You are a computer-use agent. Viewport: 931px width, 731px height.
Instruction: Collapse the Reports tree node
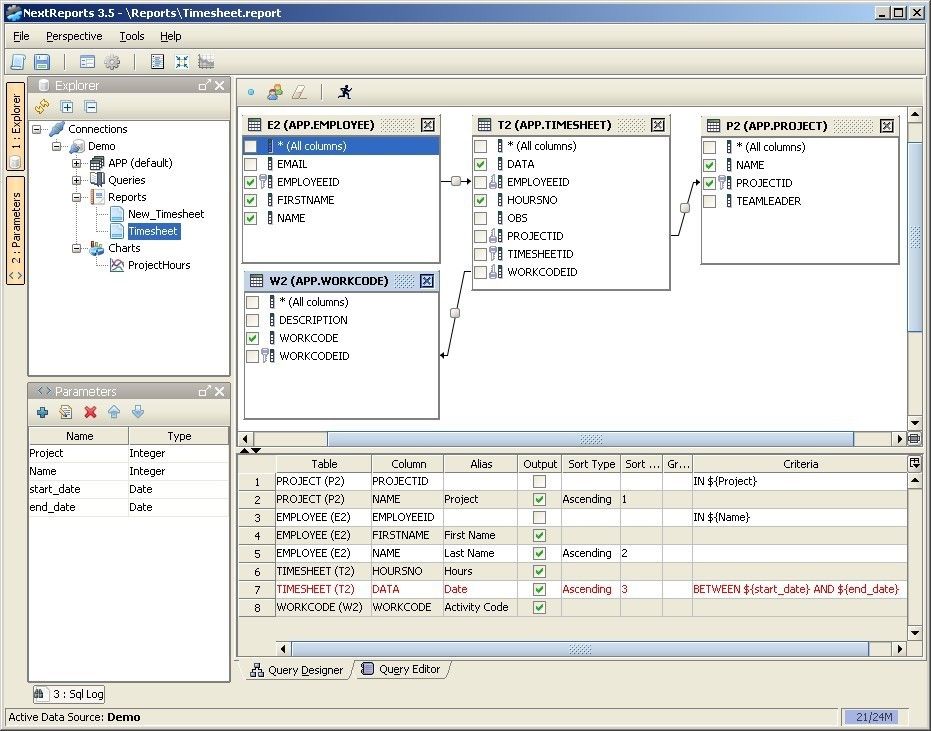click(x=77, y=197)
